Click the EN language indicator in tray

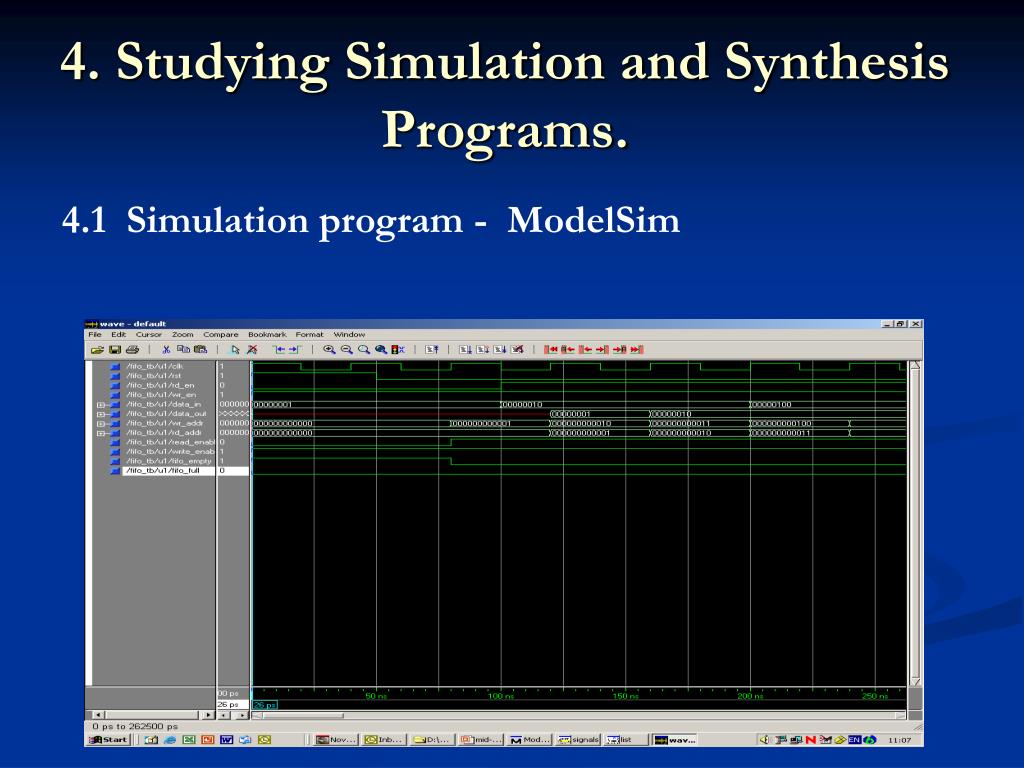point(854,740)
